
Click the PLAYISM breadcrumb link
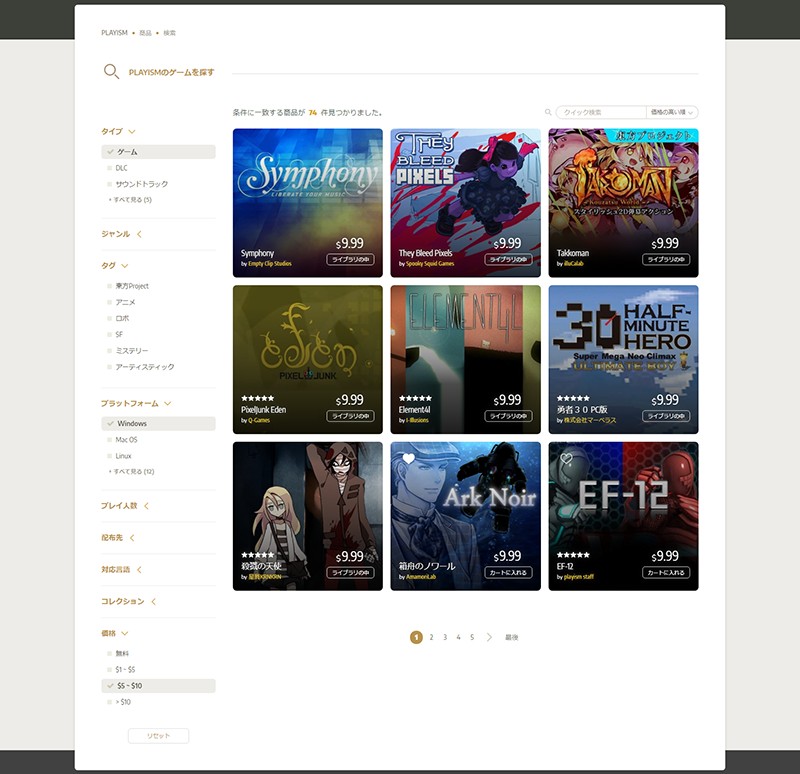114,33
